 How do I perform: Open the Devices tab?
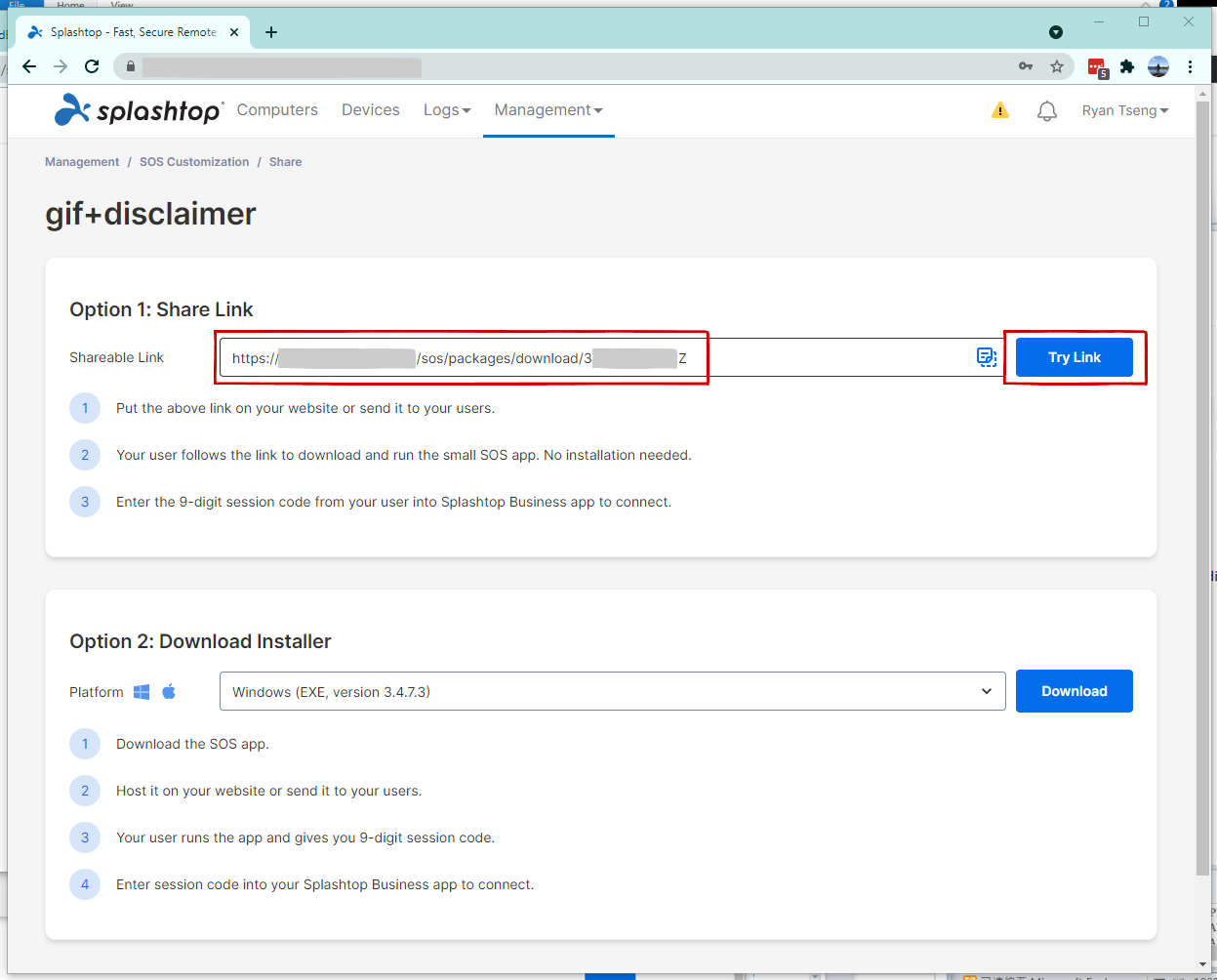tap(371, 110)
